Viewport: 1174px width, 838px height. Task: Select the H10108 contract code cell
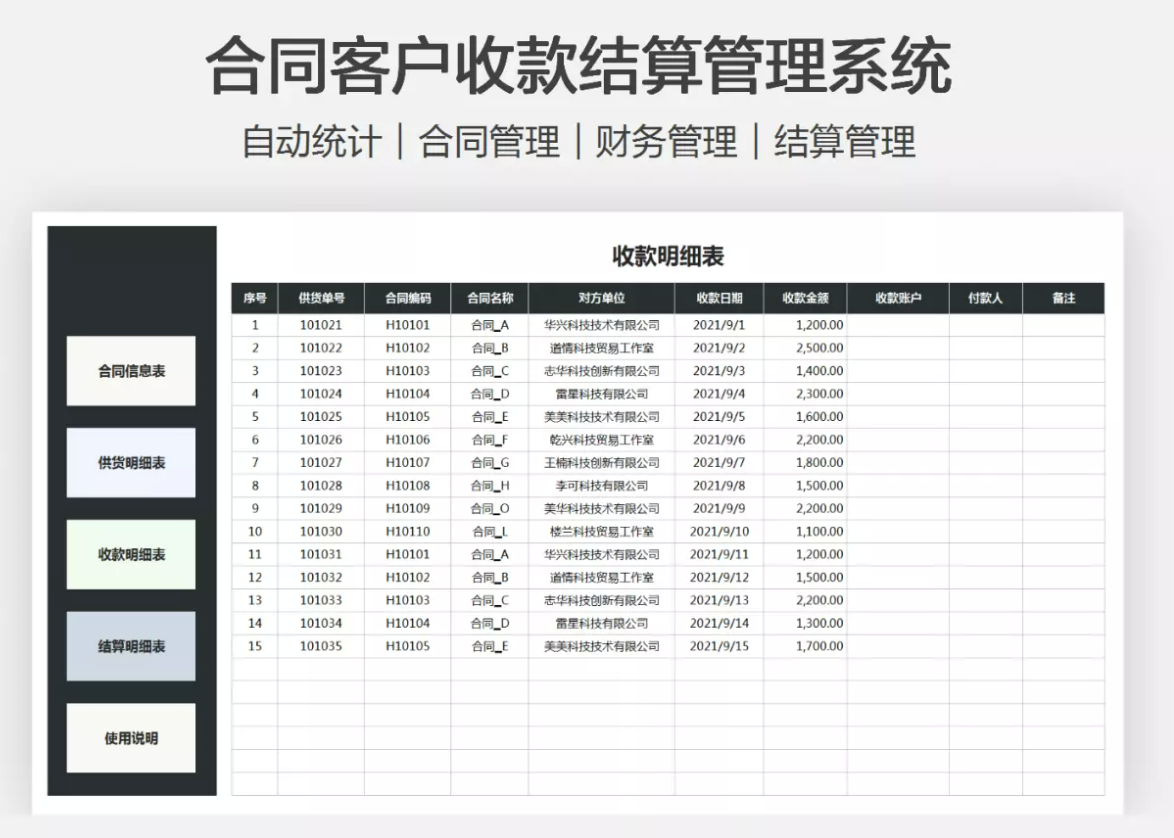click(x=407, y=485)
